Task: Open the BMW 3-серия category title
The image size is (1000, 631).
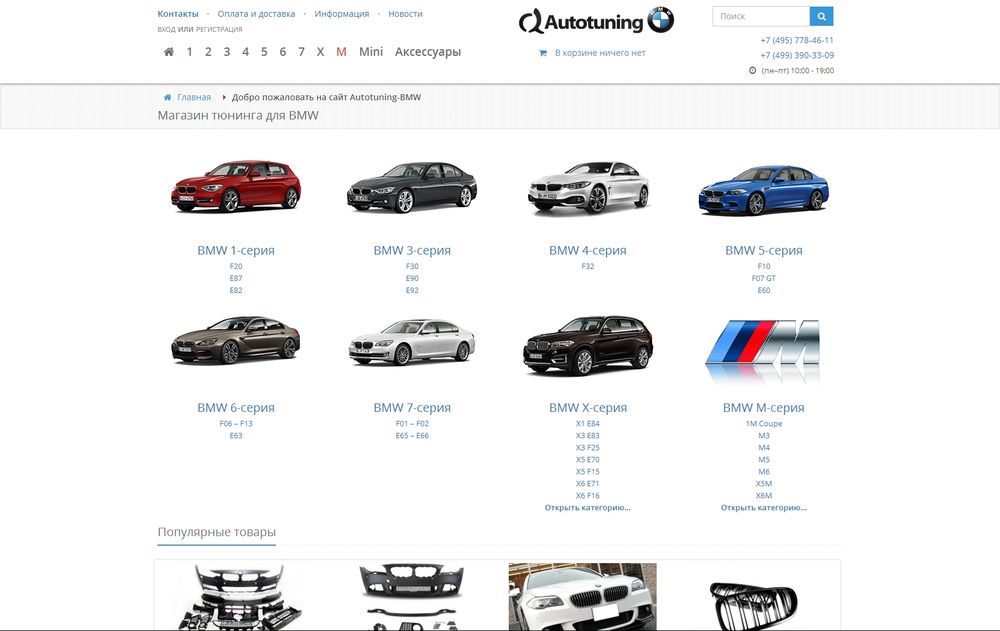Action: (412, 251)
